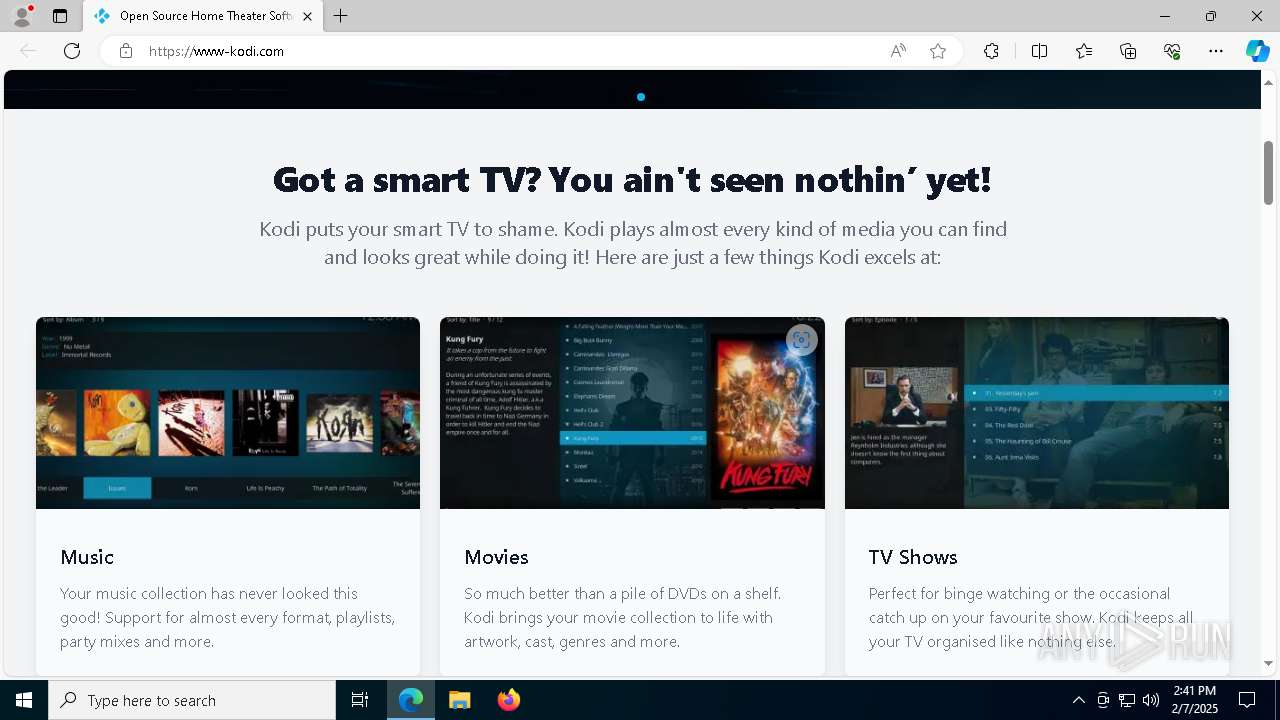
Task: Launch the Copilot sidebar icon
Action: 1257,51
